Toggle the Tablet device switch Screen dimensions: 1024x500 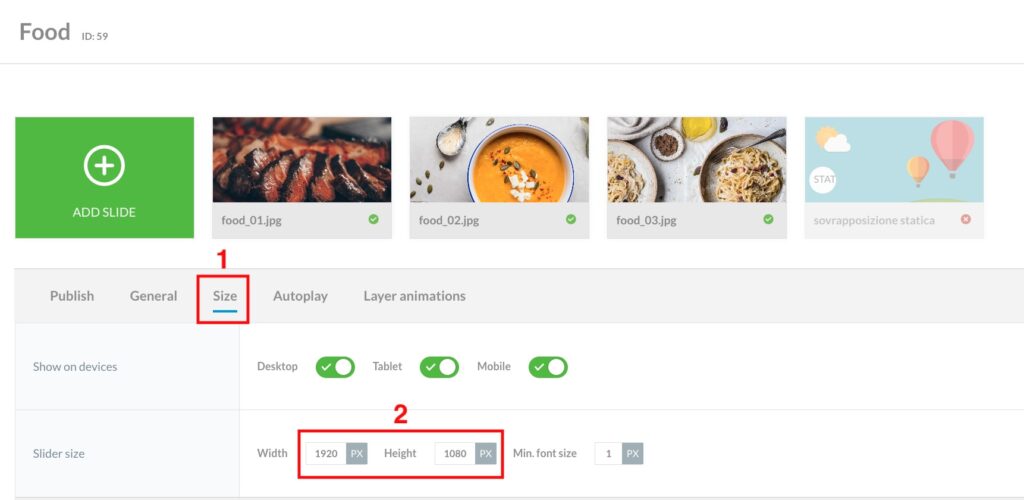[439, 367]
